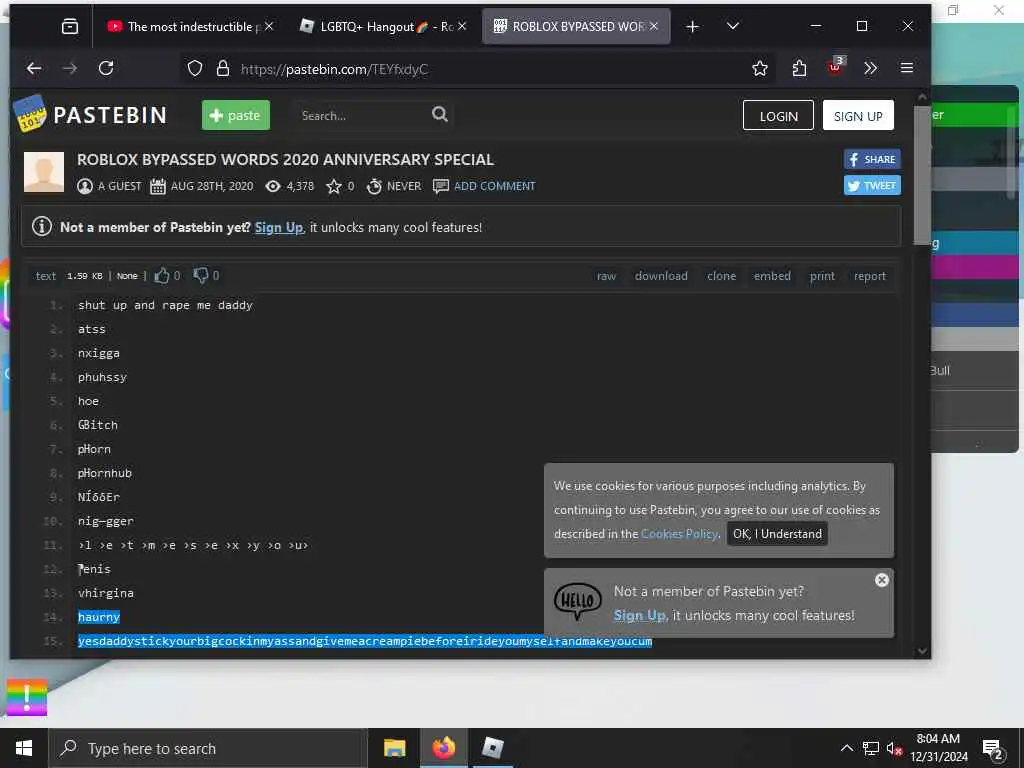
Task: Open Firefox hamburger application menu
Action: pyautogui.click(x=906, y=68)
